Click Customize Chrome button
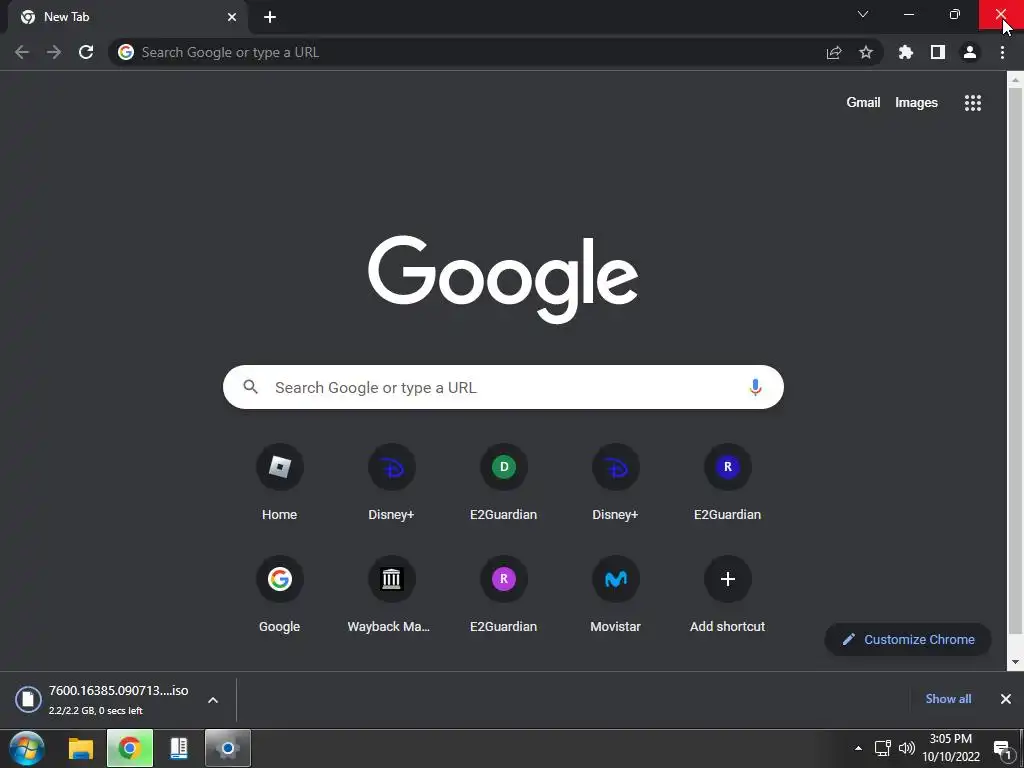This screenshot has width=1024, height=768. (x=908, y=639)
